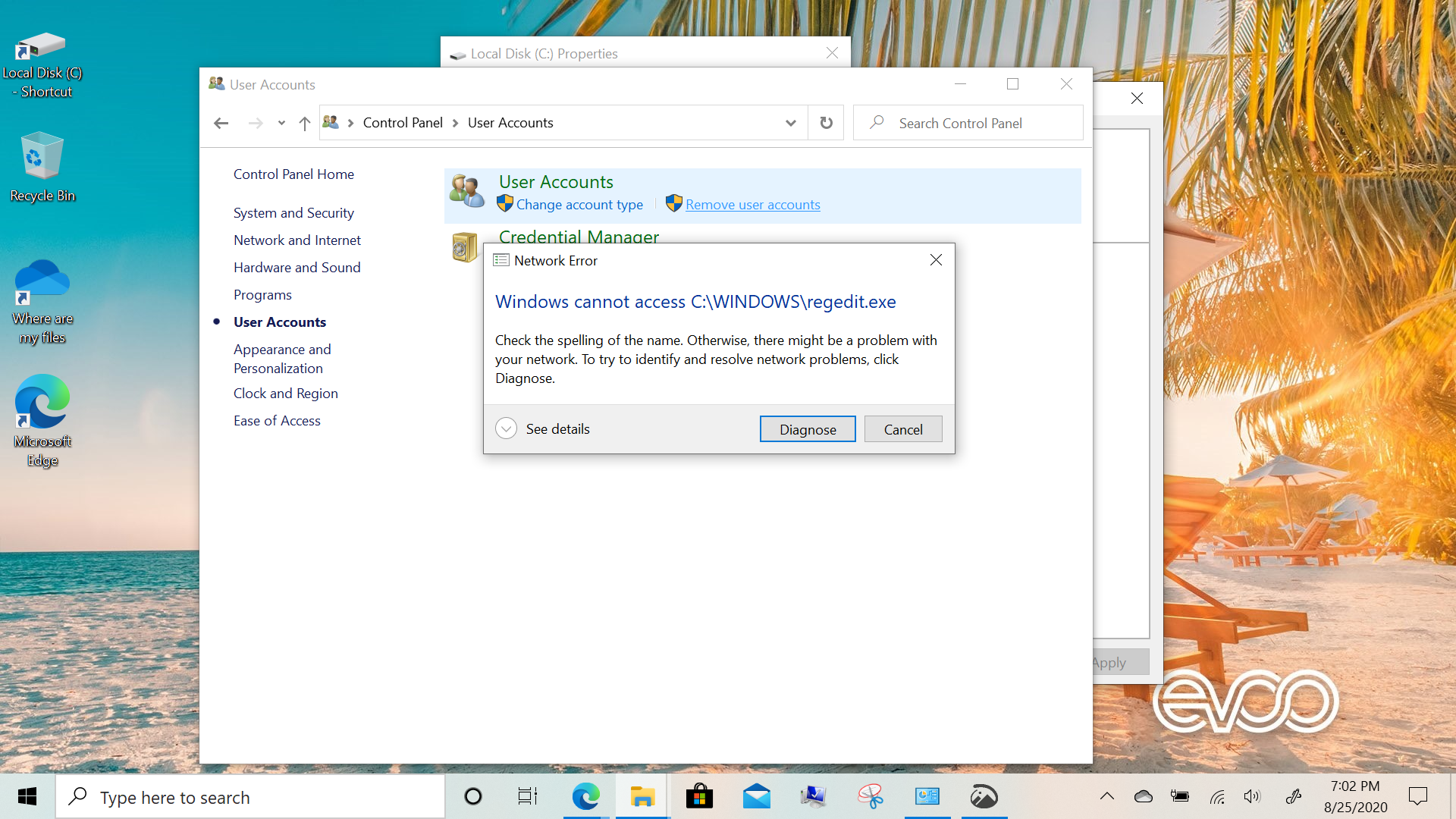1456x819 pixels.
Task: Expand See details chevron in error dialog
Action: pos(506,429)
